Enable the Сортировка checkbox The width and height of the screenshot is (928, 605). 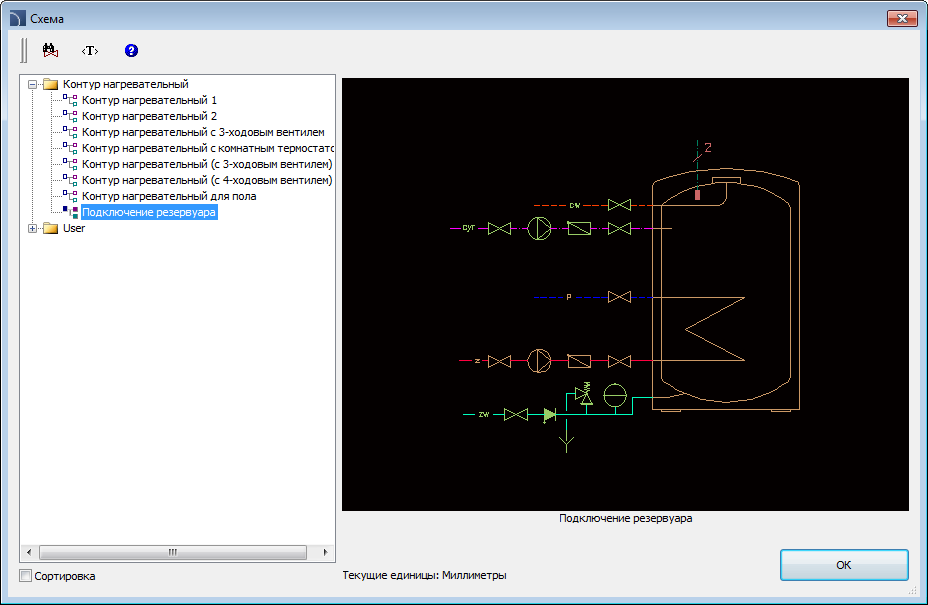25,575
